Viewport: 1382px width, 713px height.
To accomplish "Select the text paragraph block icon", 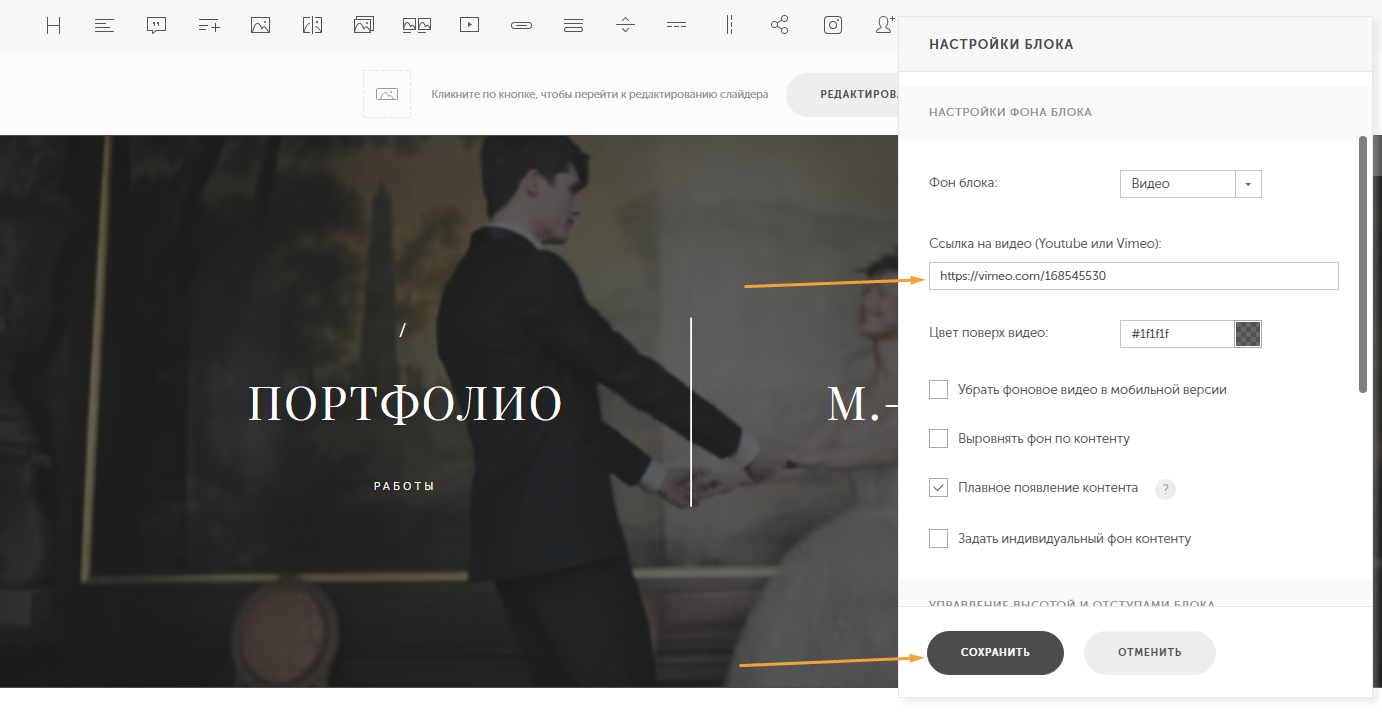I will click(x=104, y=26).
